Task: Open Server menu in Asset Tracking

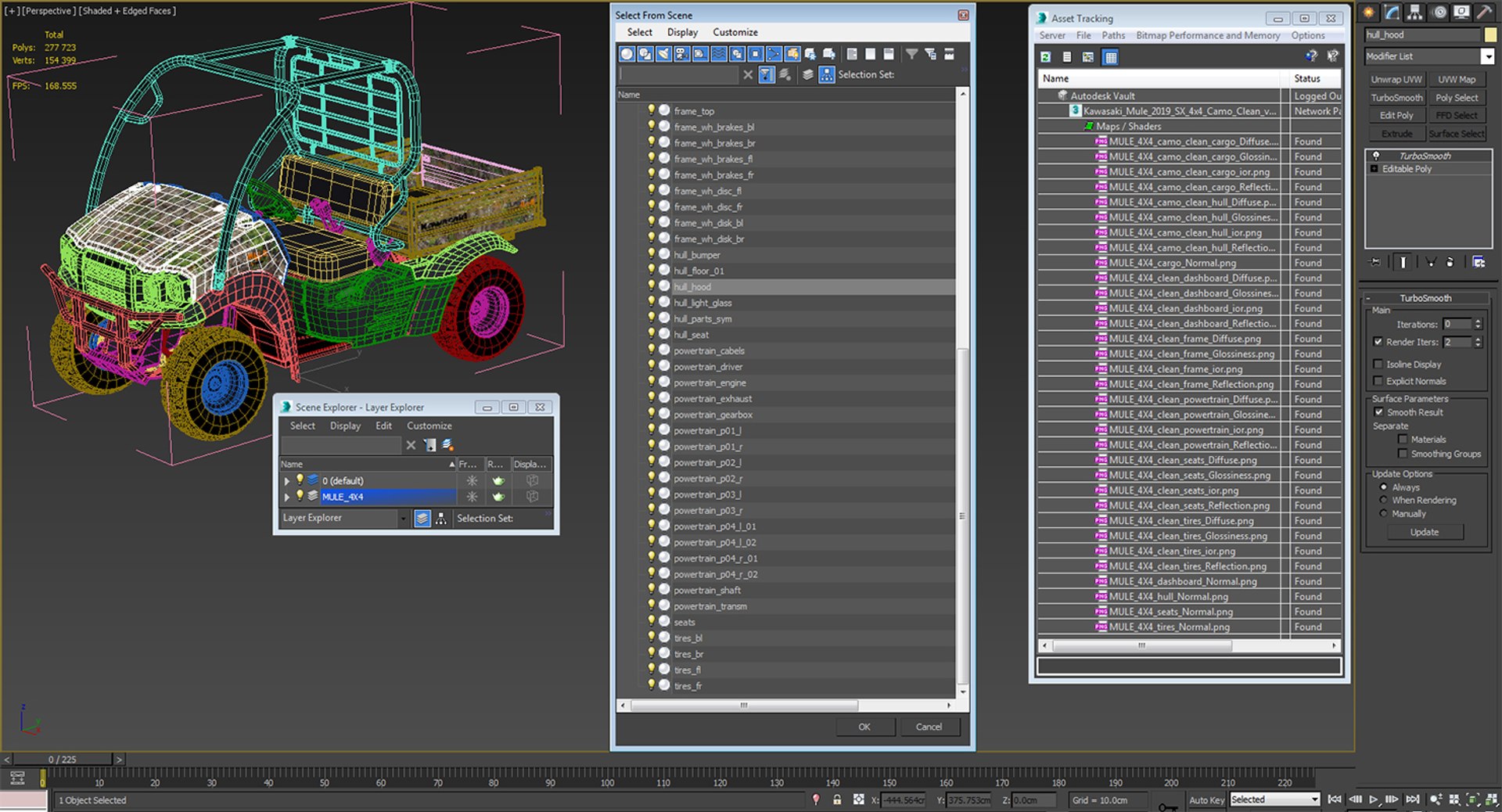Action: click(1052, 35)
